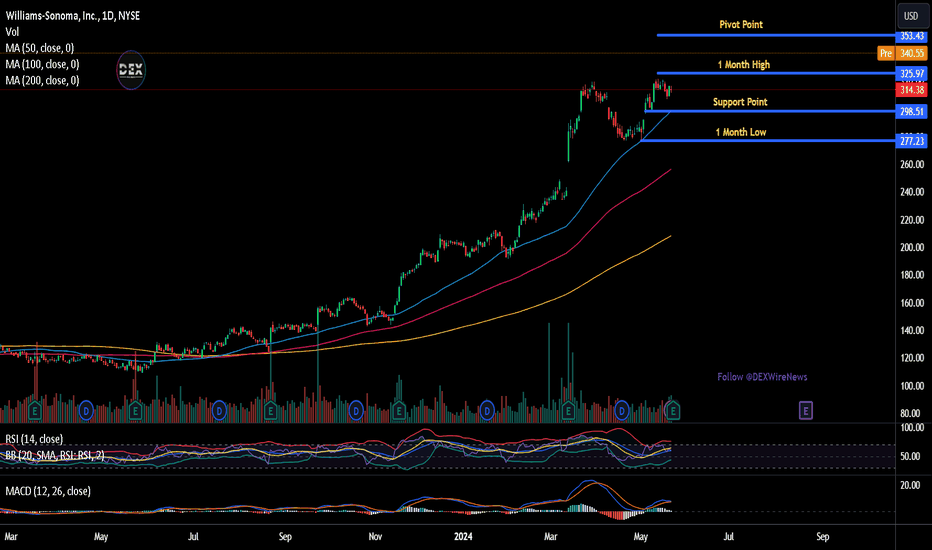Select the MA (200, close, 0) legend
The height and width of the screenshot is (550, 932).
pyautogui.click(x=42, y=80)
